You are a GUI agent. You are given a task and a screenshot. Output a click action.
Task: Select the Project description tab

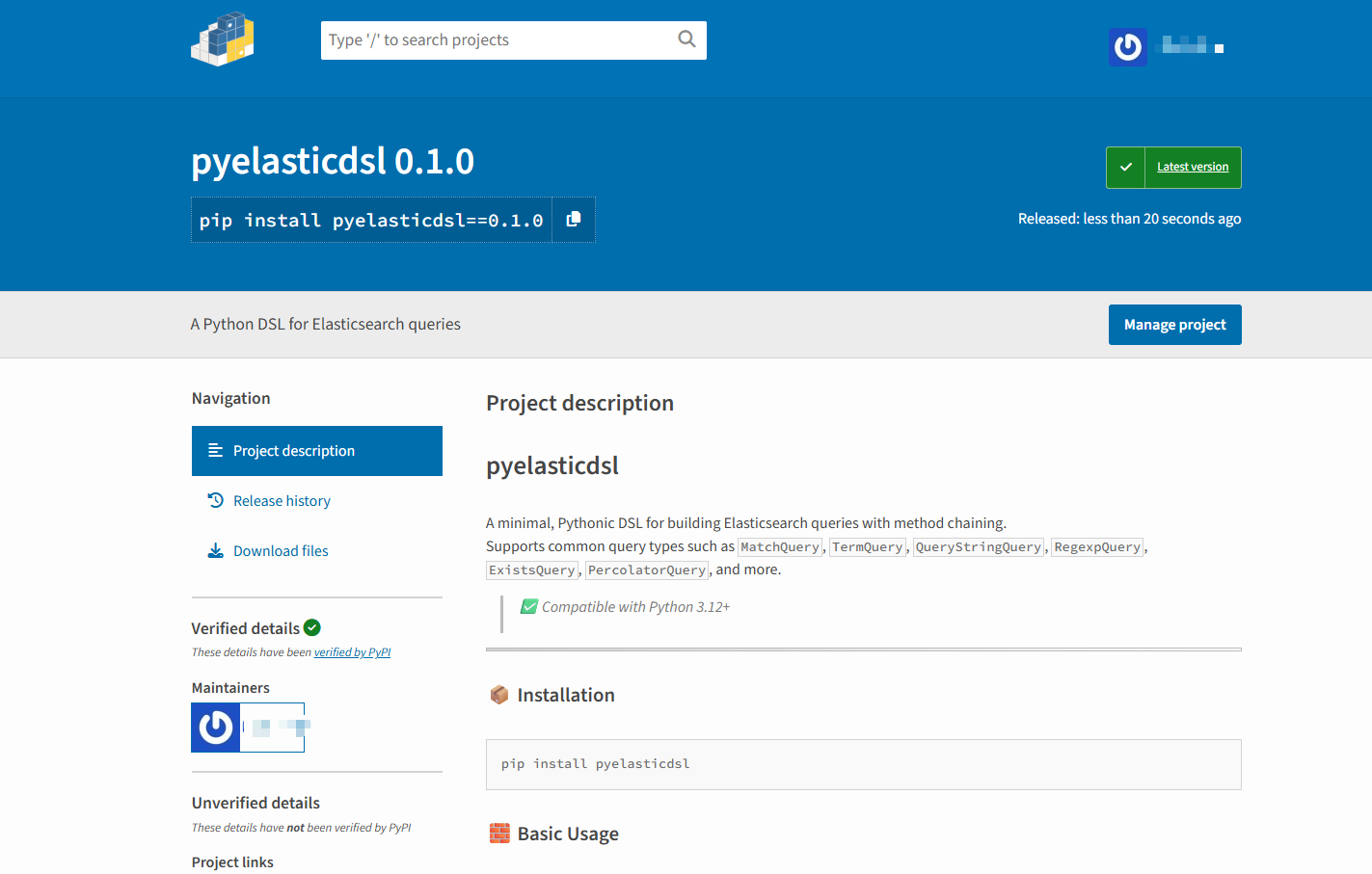pyautogui.click(x=317, y=451)
